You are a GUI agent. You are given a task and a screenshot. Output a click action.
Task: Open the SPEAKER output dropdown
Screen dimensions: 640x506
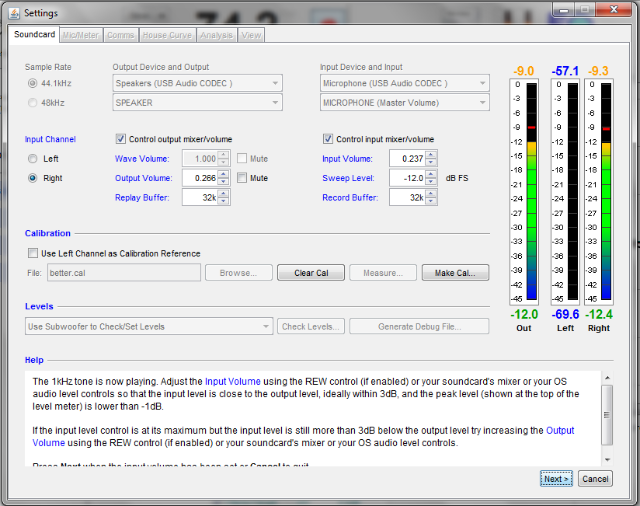(198, 102)
